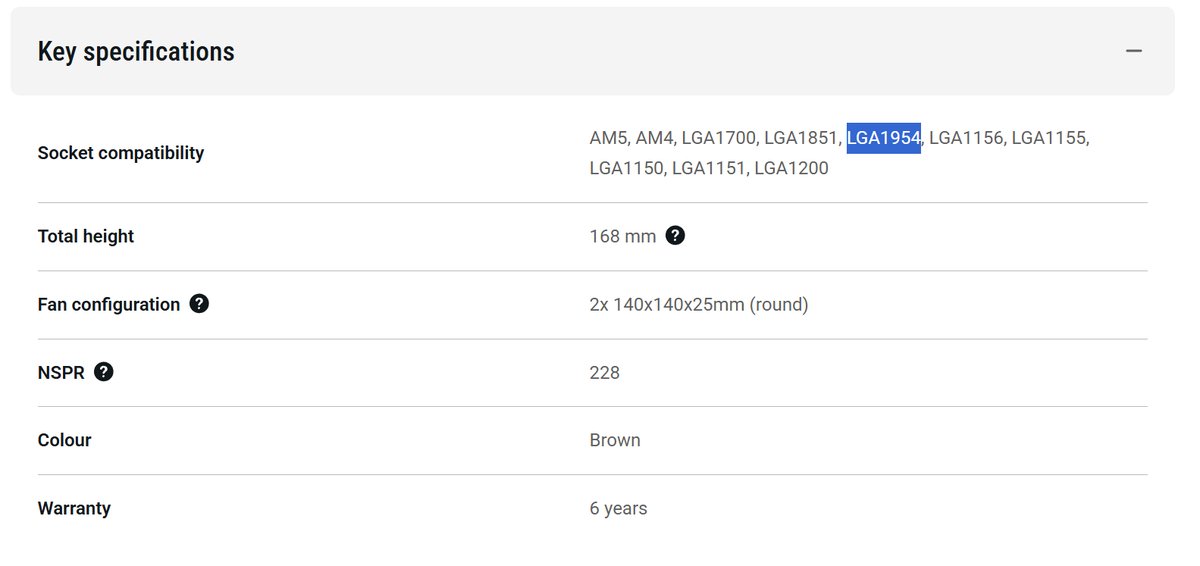Click the AM5 socket text
The image size is (1200, 566).
pos(608,138)
